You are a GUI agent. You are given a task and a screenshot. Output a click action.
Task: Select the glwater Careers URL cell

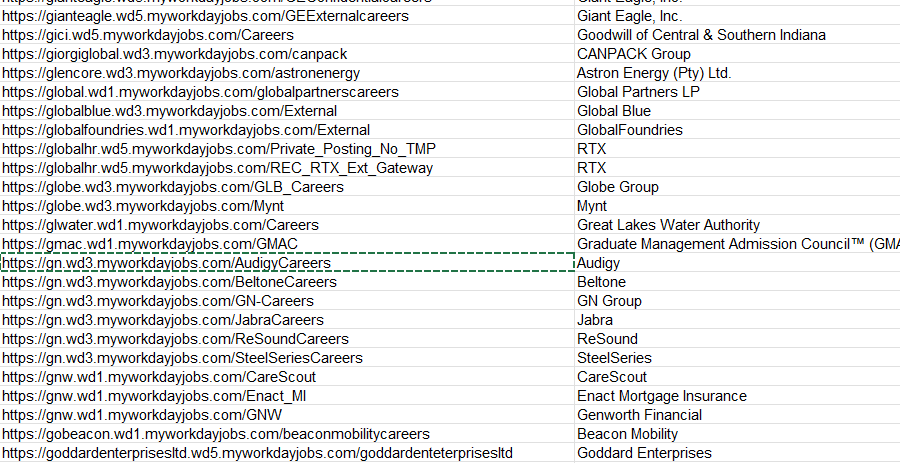pos(287,225)
